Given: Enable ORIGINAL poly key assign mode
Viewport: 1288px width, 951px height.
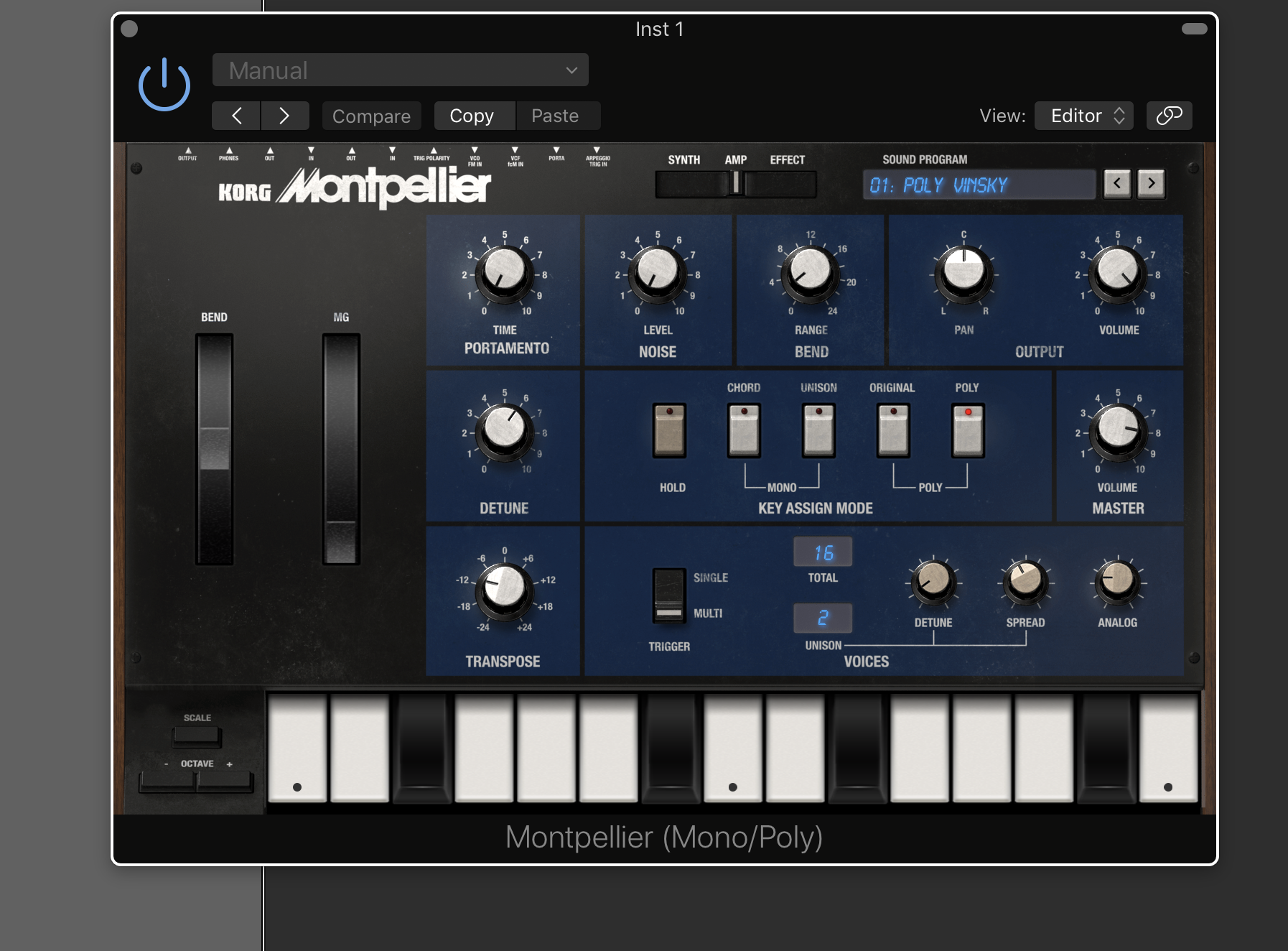Looking at the screenshot, I should pyautogui.click(x=893, y=430).
